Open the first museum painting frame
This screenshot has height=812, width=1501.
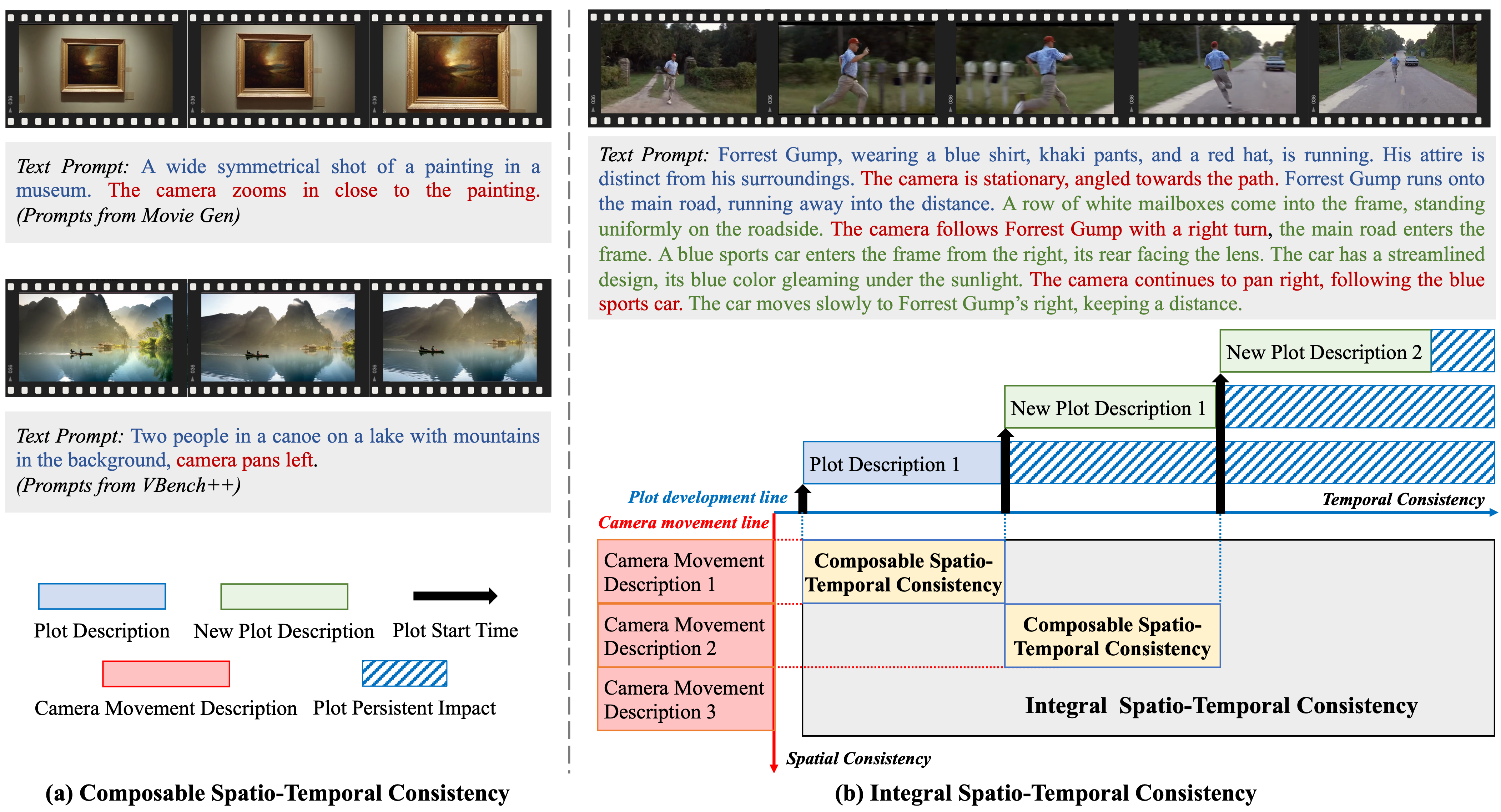click(x=96, y=69)
